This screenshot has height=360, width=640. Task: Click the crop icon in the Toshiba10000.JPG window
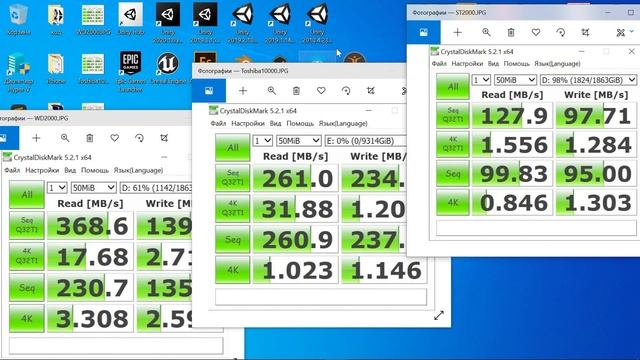371,91
